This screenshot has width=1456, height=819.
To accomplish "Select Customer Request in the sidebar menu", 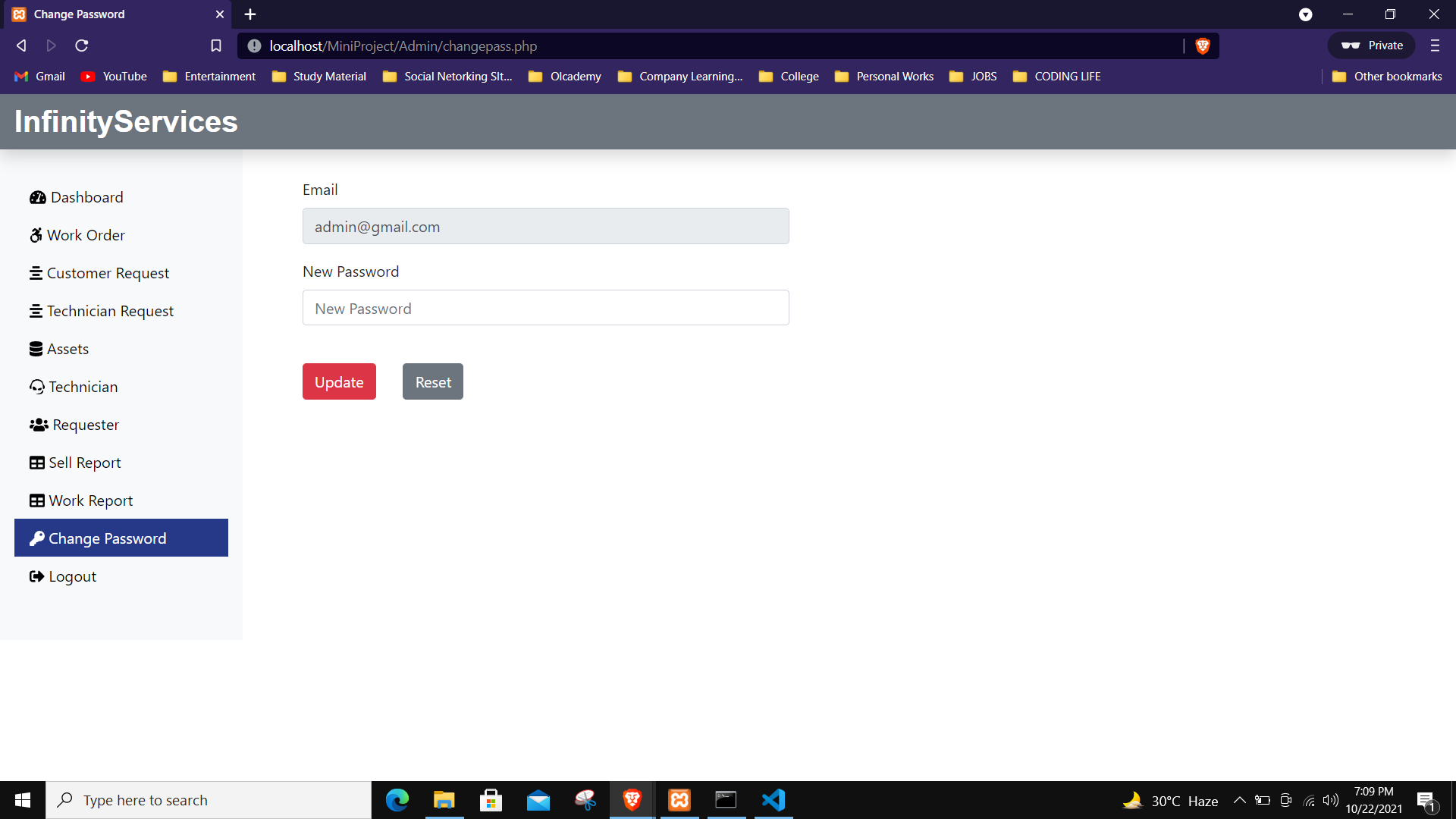I will pos(107,273).
